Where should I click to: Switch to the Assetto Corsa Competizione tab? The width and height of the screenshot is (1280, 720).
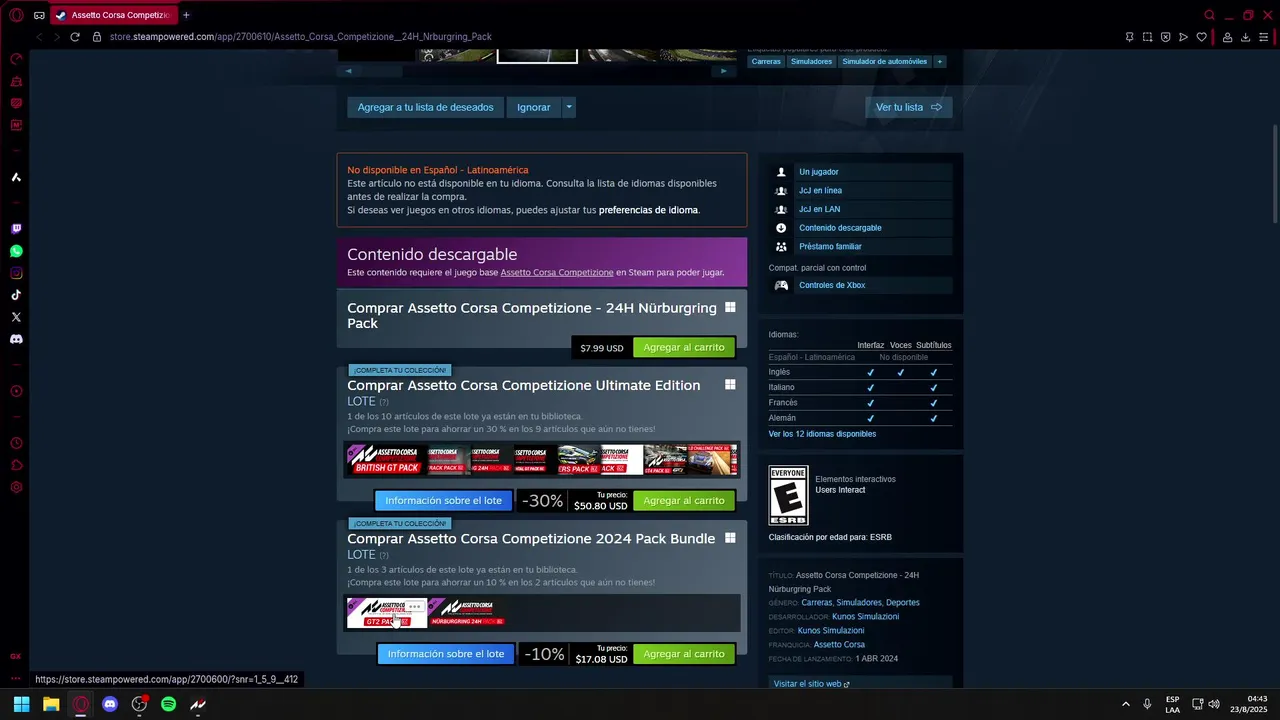click(112, 15)
